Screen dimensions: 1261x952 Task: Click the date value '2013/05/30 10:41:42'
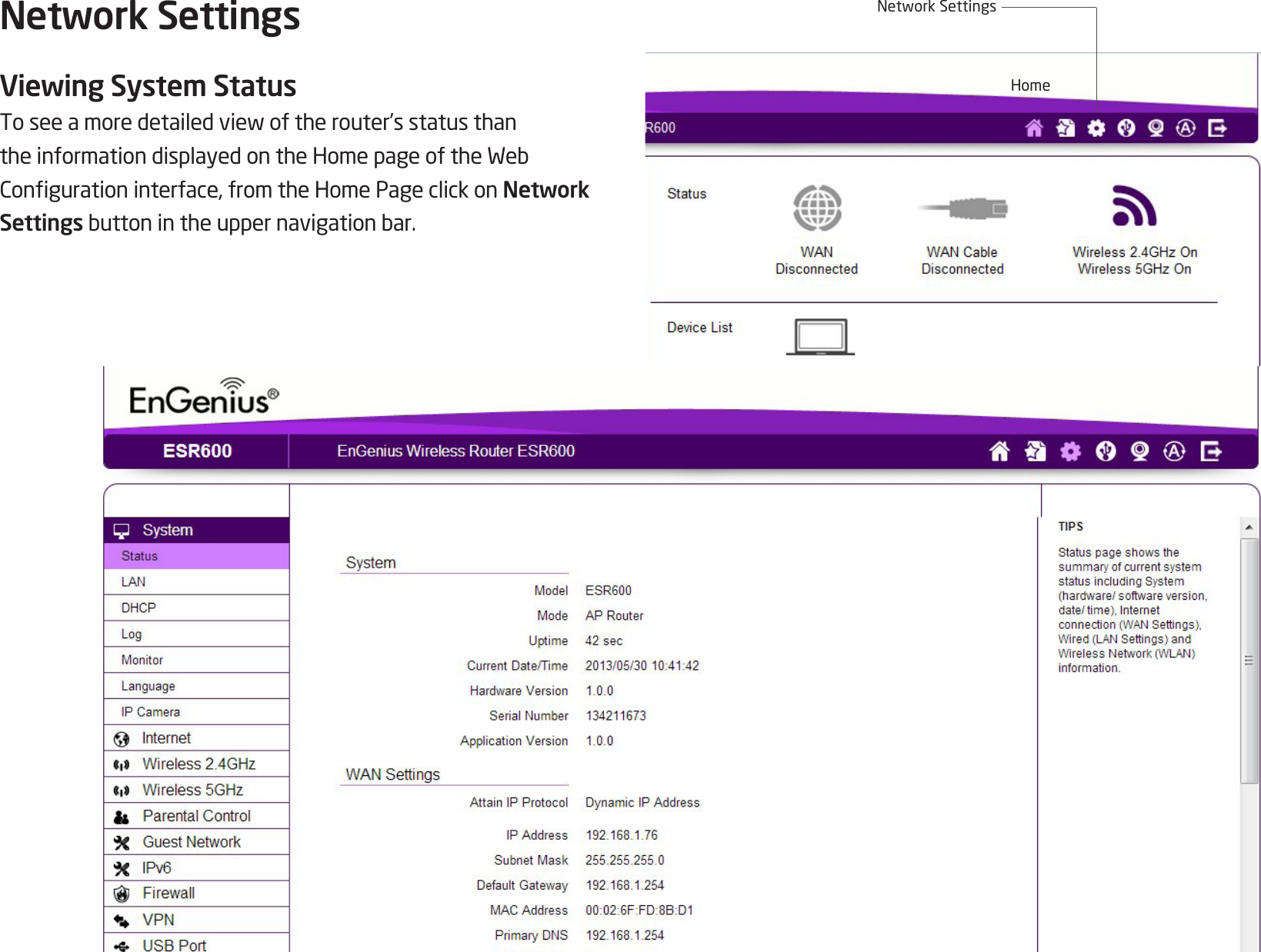[x=642, y=666]
